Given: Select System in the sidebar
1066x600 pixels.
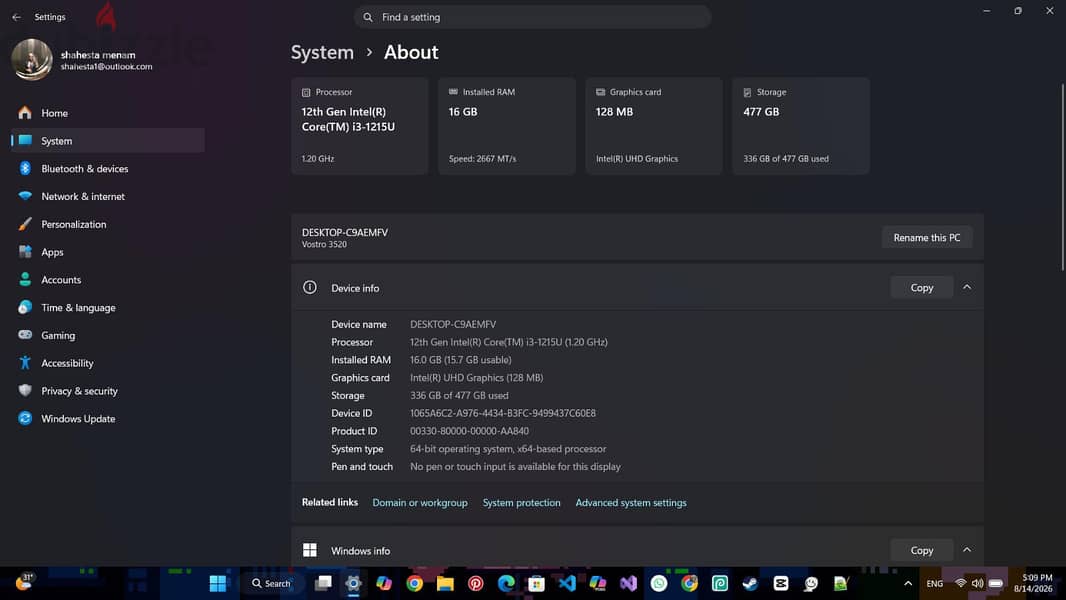Looking at the screenshot, I should click(x=107, y=141).
